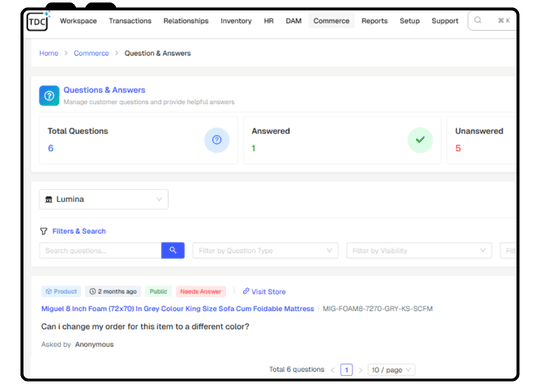Click the Questions & Answers page title
540x384 pixels.
104,90
